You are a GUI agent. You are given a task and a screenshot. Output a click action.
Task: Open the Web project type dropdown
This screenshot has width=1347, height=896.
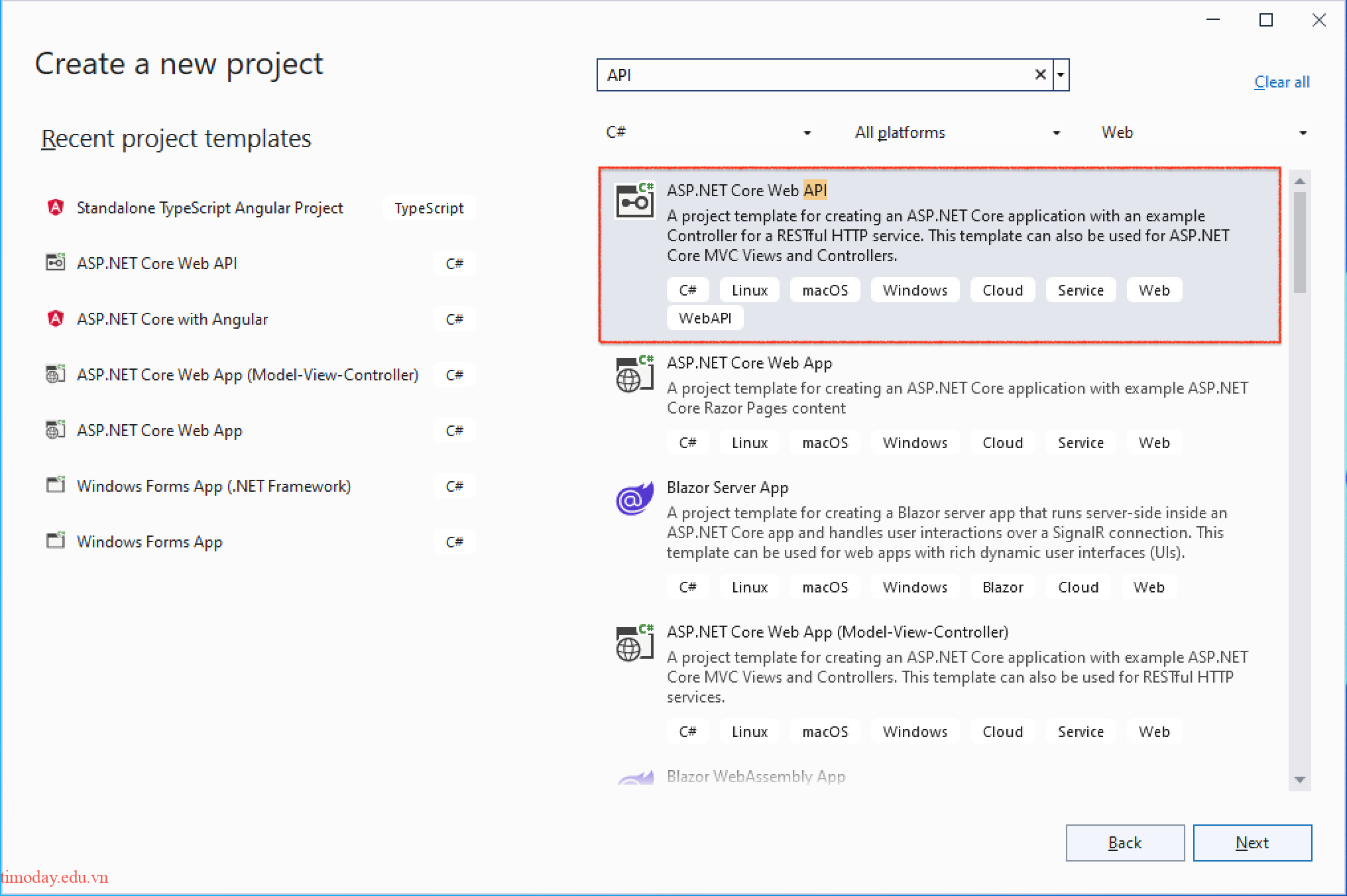[x=1303, y=132]
